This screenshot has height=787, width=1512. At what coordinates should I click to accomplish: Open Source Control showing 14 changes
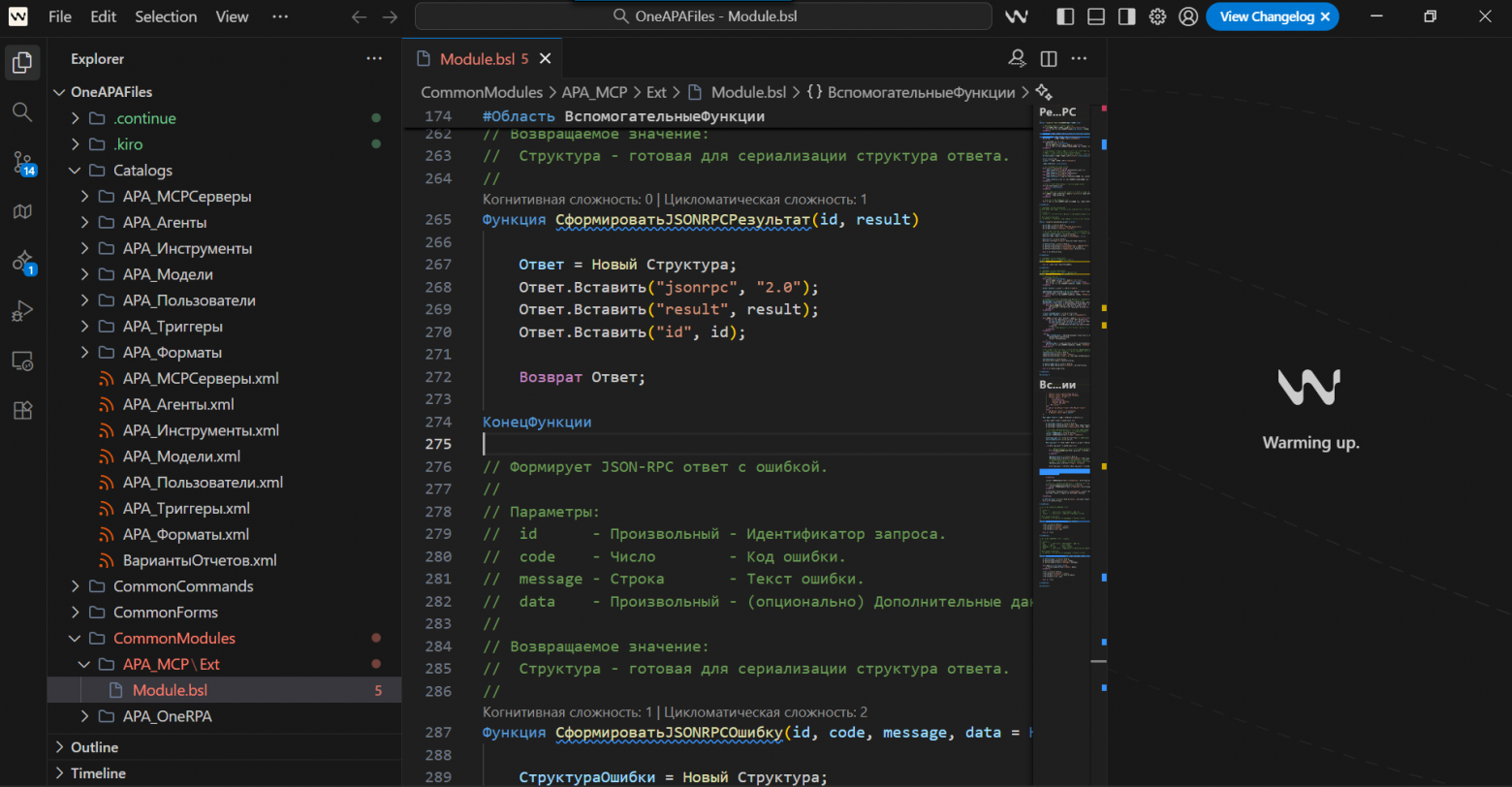pyautogui.click(x=21, y=162)
